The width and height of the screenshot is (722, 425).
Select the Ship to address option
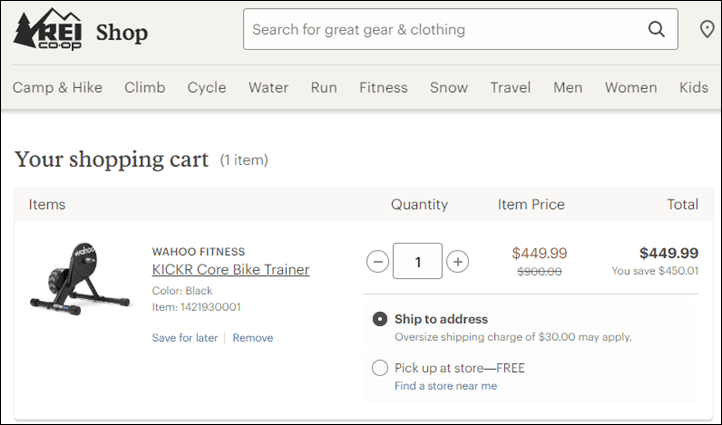(x=380, y=319)
